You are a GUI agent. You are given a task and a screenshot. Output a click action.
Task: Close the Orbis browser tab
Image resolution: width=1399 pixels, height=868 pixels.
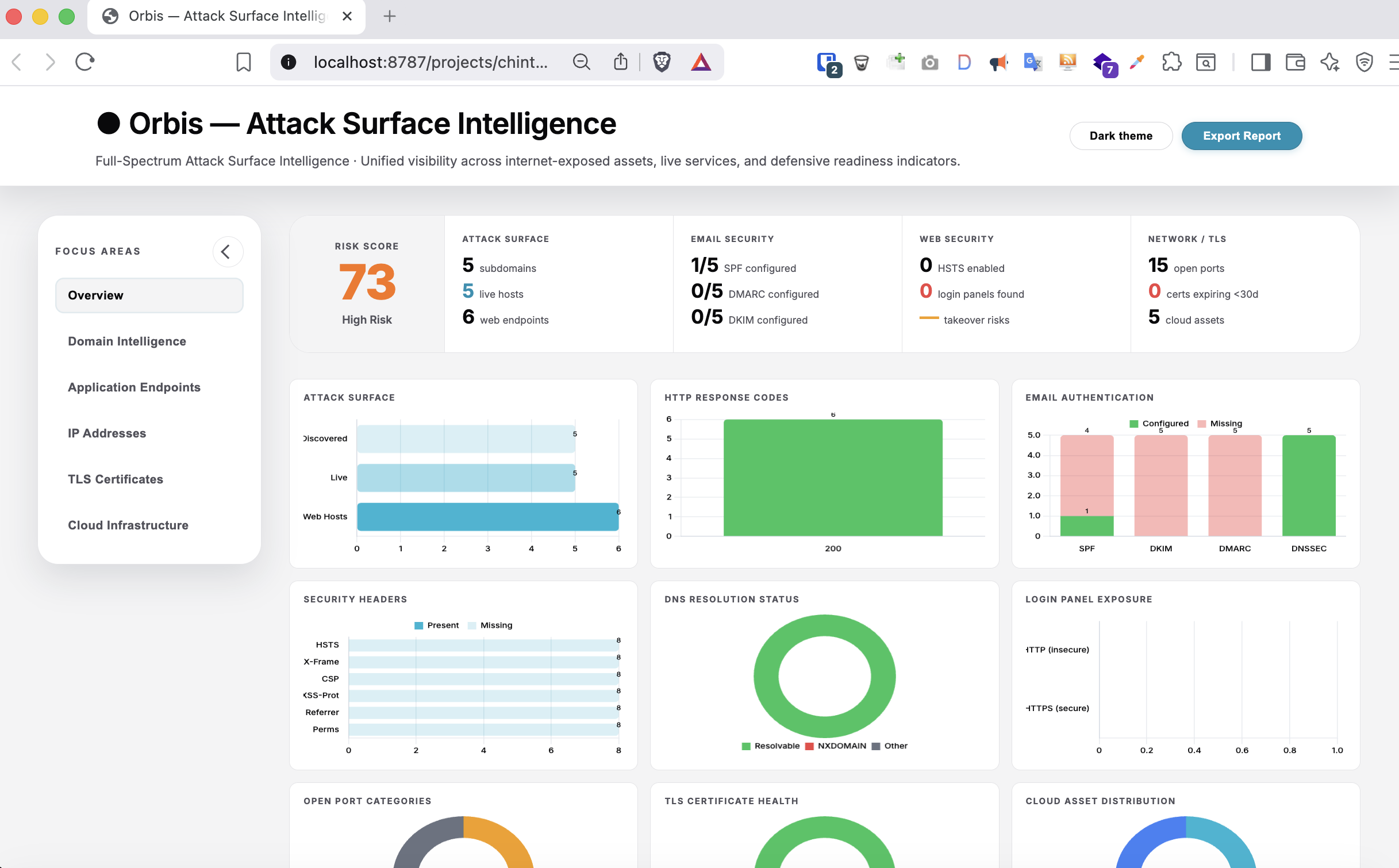[347, 16]
